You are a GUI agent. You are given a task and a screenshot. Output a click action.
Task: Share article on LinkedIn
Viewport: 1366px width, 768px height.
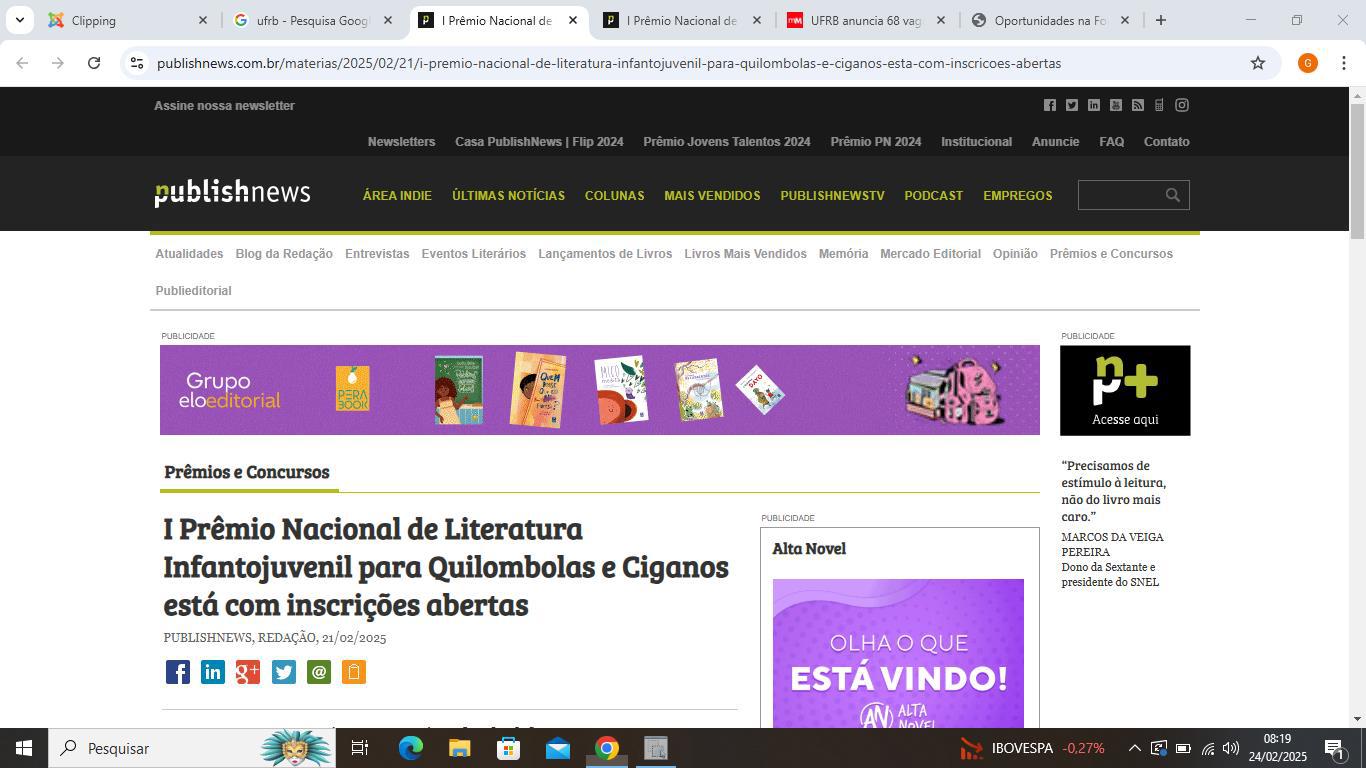click(213, 672)
